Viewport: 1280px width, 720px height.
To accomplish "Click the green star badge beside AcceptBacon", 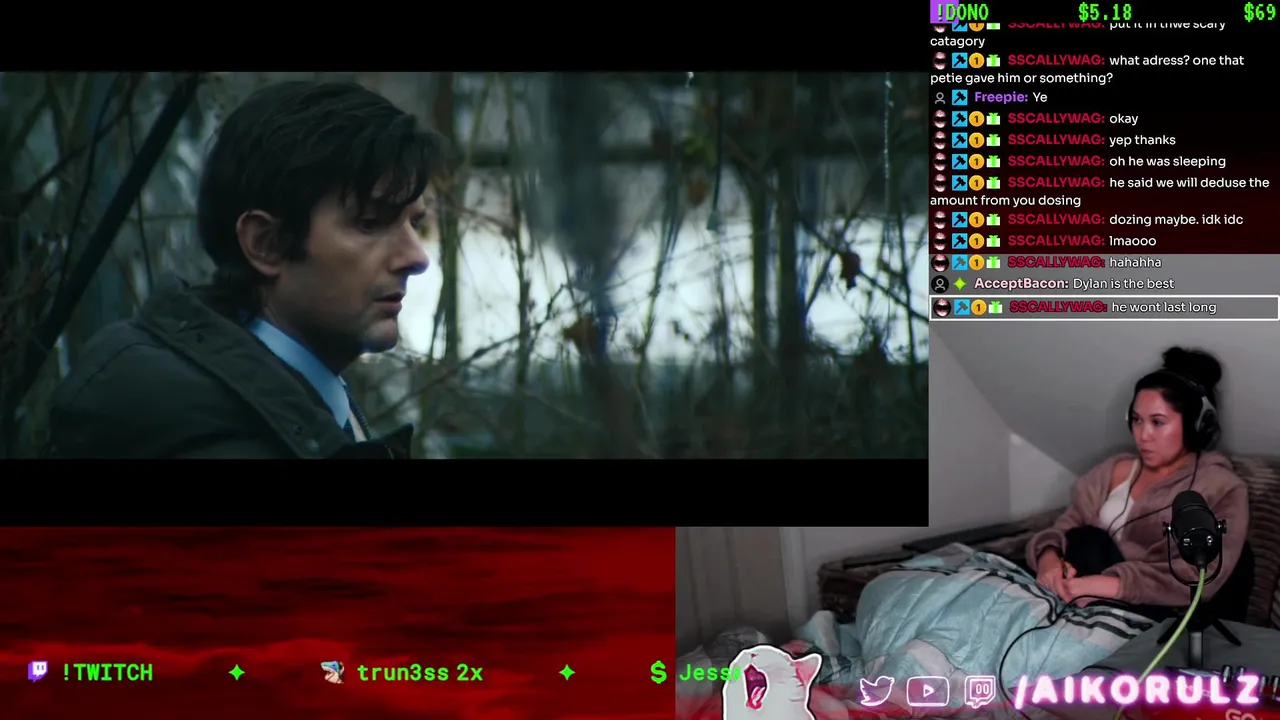I will point(959,284).
